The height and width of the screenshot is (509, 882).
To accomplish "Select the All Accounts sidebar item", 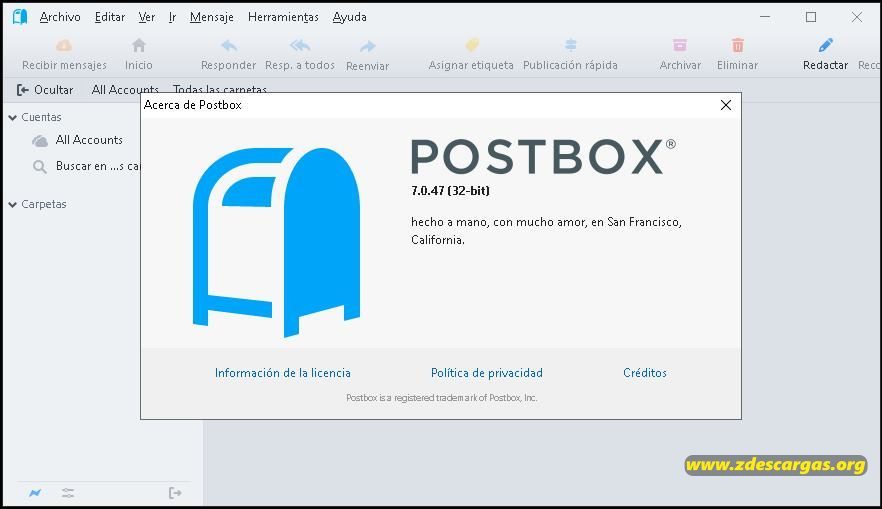I will tap(89, 140).
